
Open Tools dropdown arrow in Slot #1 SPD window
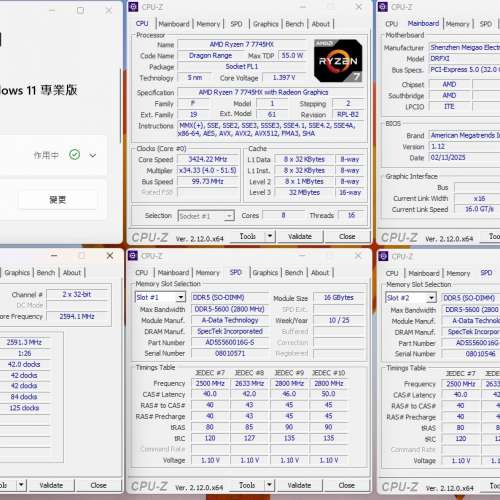pos(269,485)
